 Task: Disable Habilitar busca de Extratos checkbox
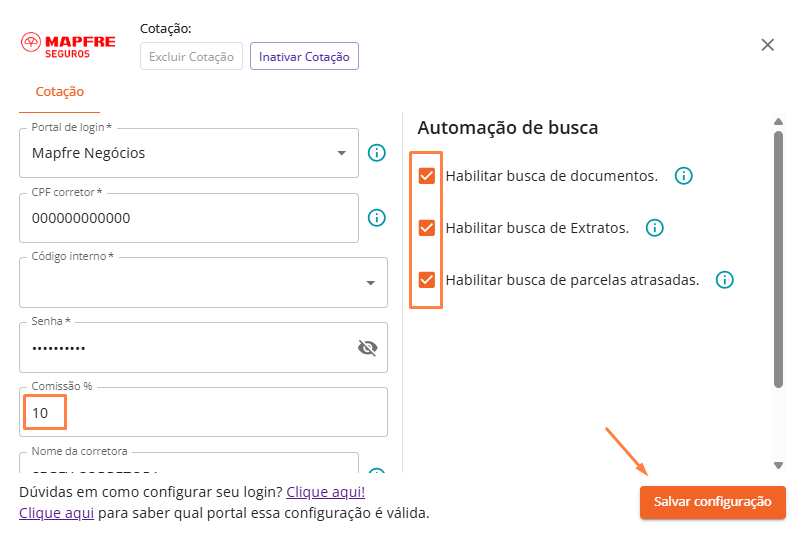pyautogui.click(x=427, y=228)
